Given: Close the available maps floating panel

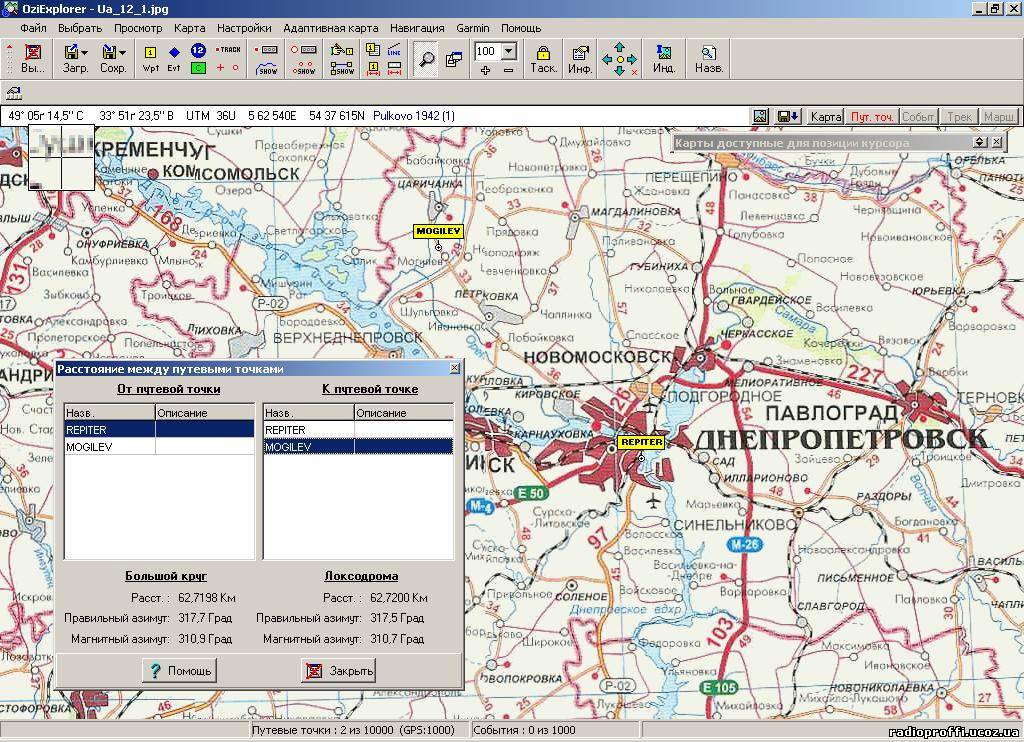Looking at the screenshot, I should click(997, 142).
